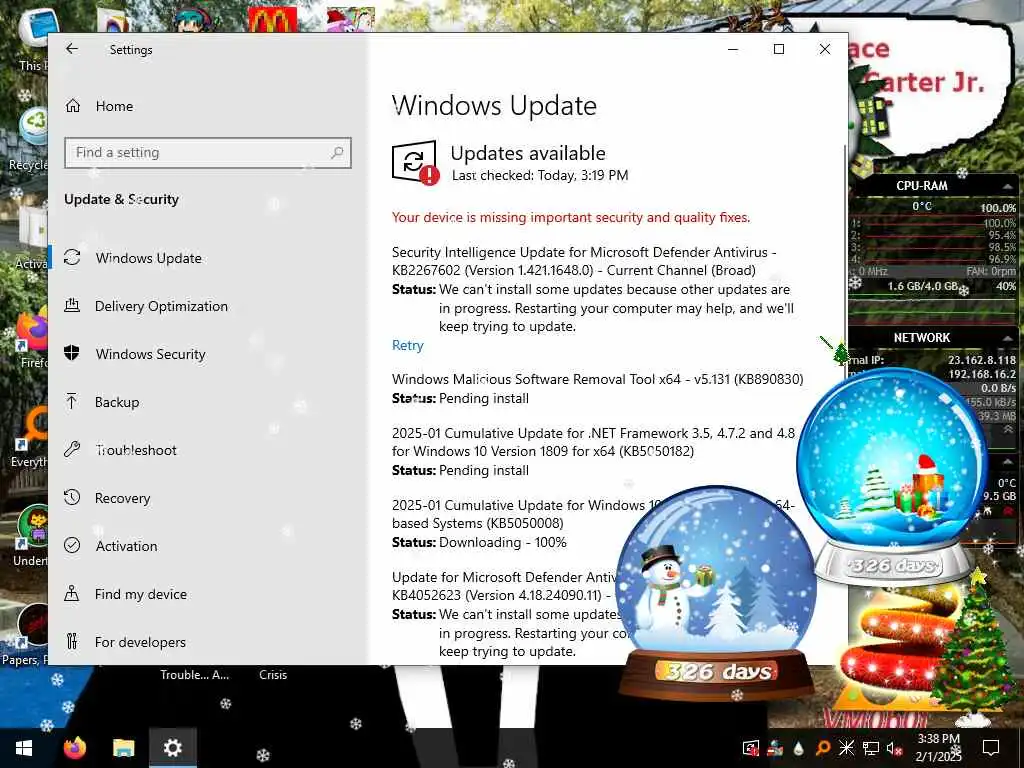1024x768 pixels.
Task: Open the Troubleshoot section
Action: coord(136,450)
